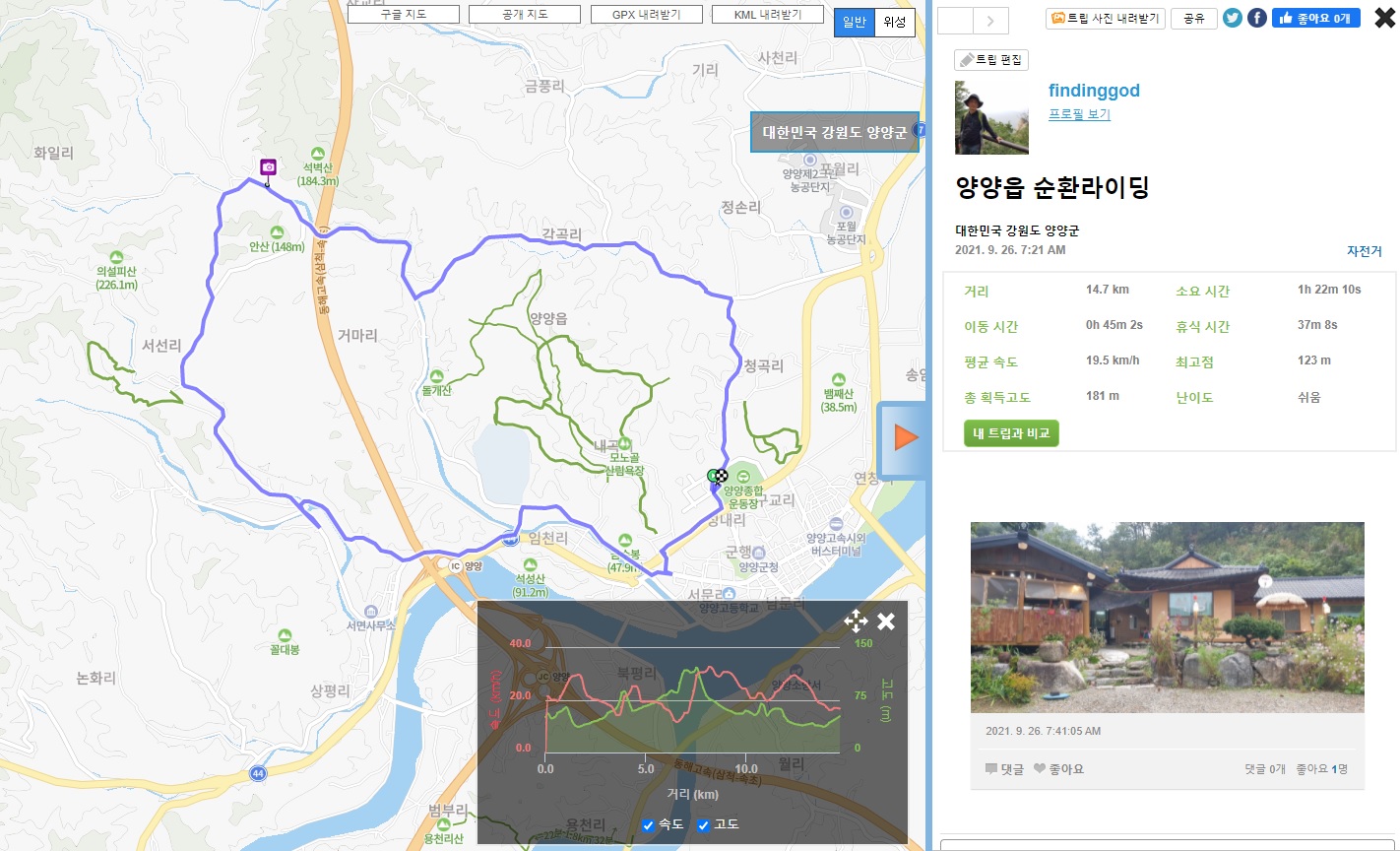Click the 양양읍 순환라이딩 trip title
The image size is (1400, 851).
pyautogui.click(x=1052, y=187)
